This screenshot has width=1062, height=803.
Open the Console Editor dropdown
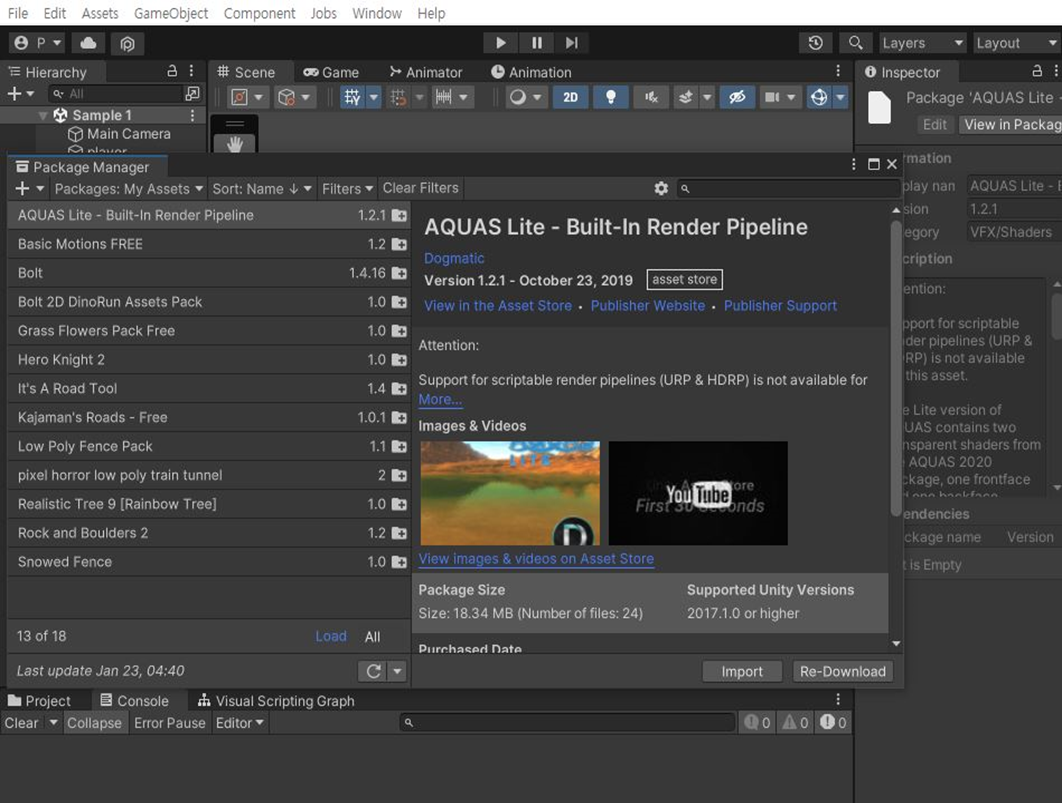[x=240, y=722]
